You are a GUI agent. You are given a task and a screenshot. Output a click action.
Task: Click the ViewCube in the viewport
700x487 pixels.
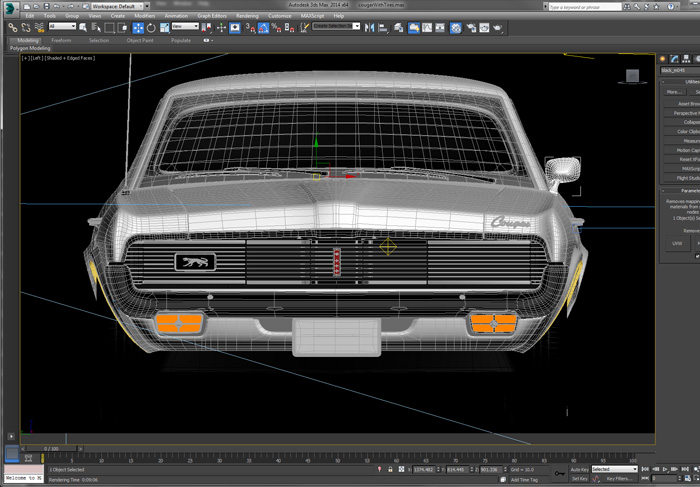[x=632, y=76]
